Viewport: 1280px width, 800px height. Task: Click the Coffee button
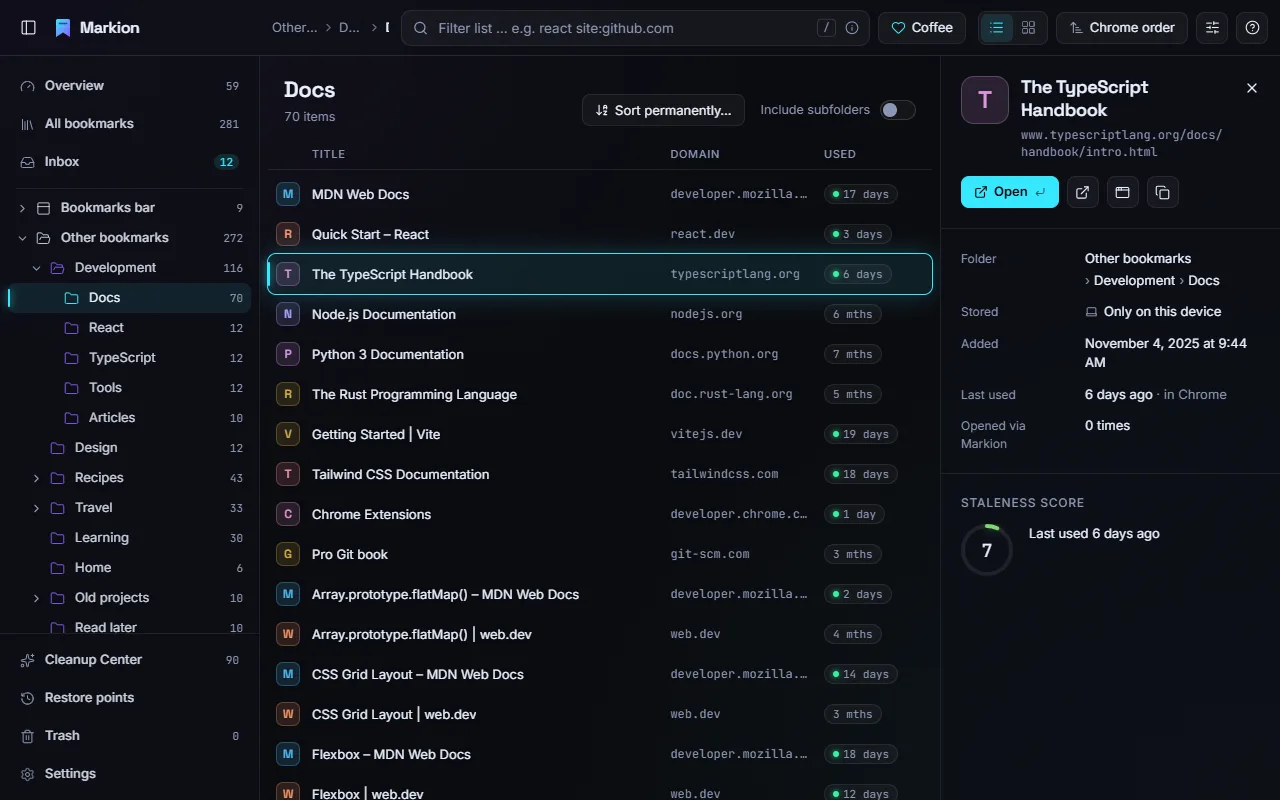(922, 28)
